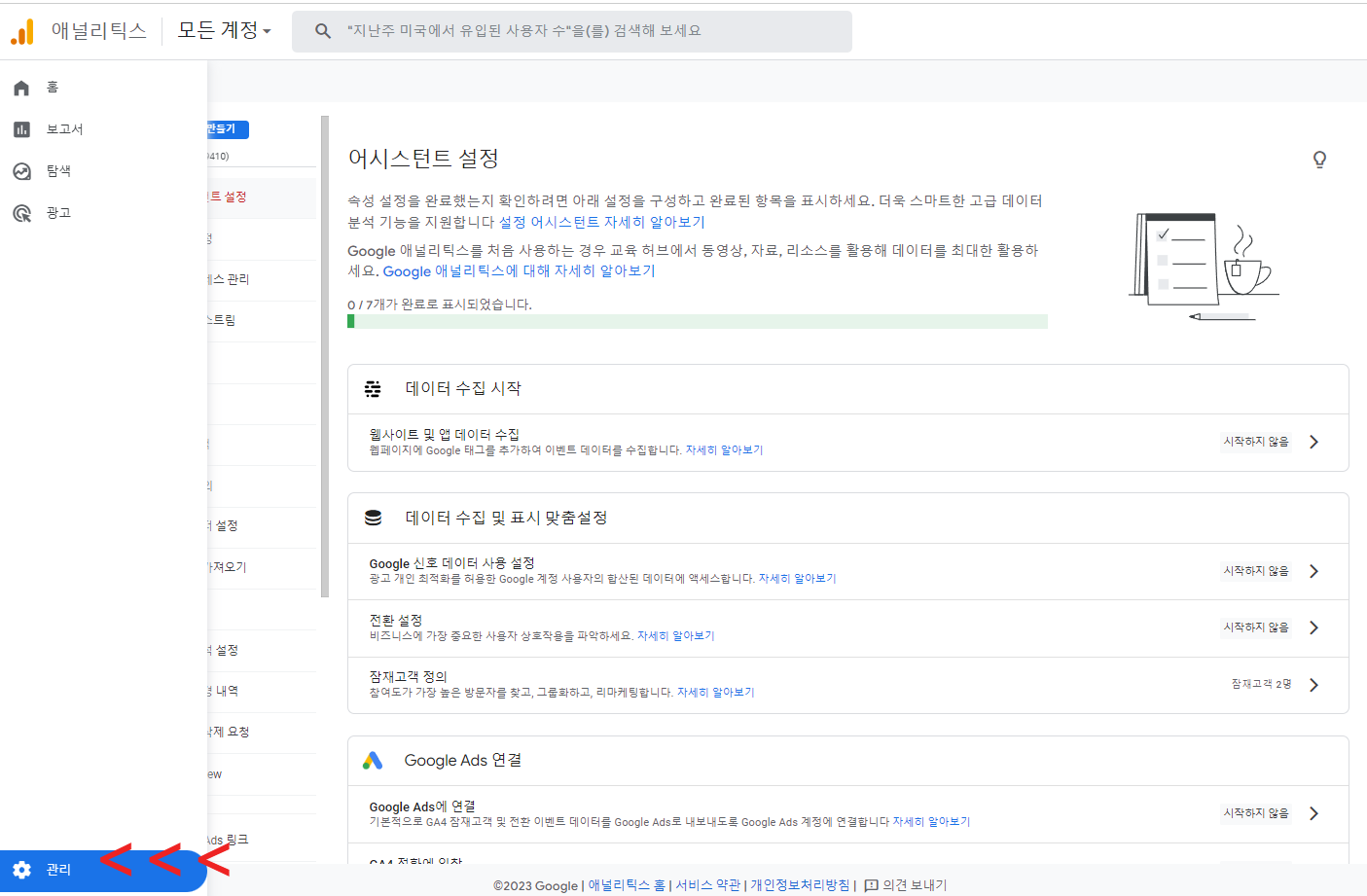The image size is (1367, 896).
Task: Open 자세히 알아보기 link for Google 신호 데이터
Action: [797, 579]
